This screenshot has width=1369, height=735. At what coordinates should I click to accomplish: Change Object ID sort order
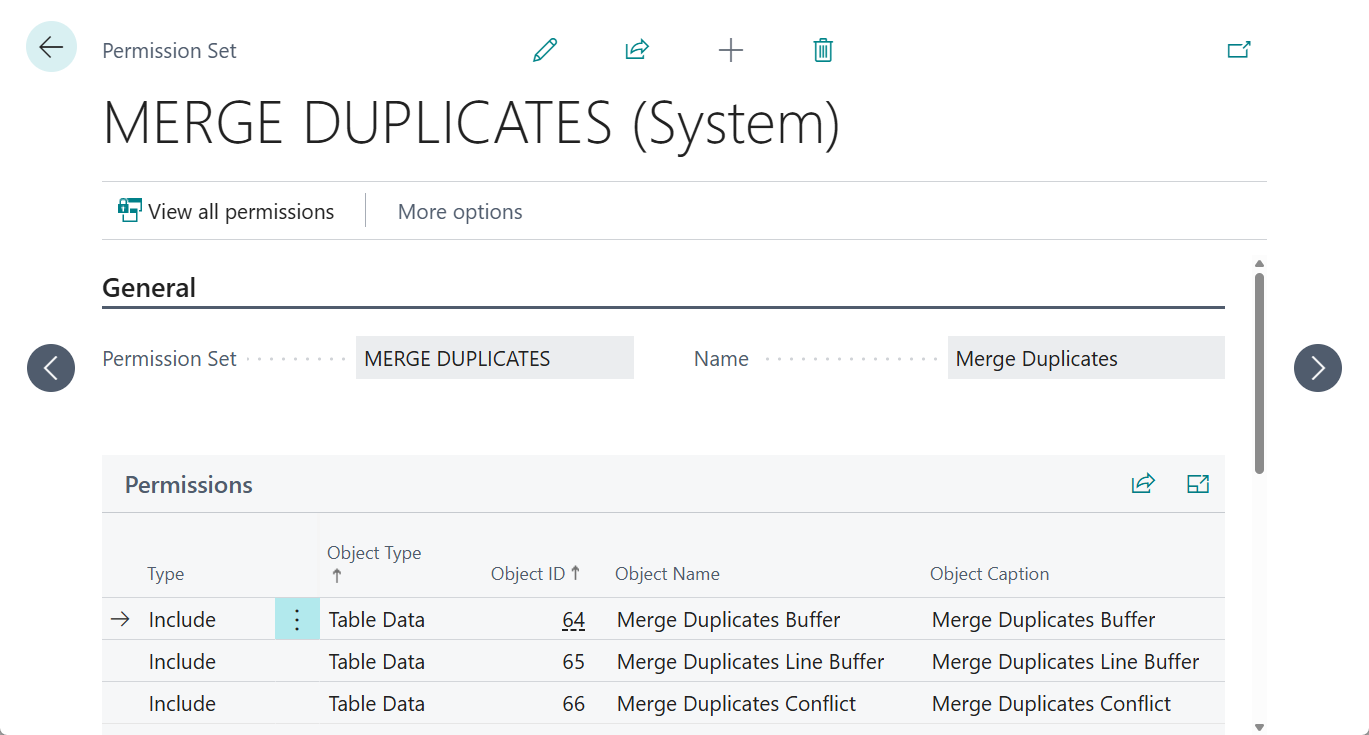(536, 573)
